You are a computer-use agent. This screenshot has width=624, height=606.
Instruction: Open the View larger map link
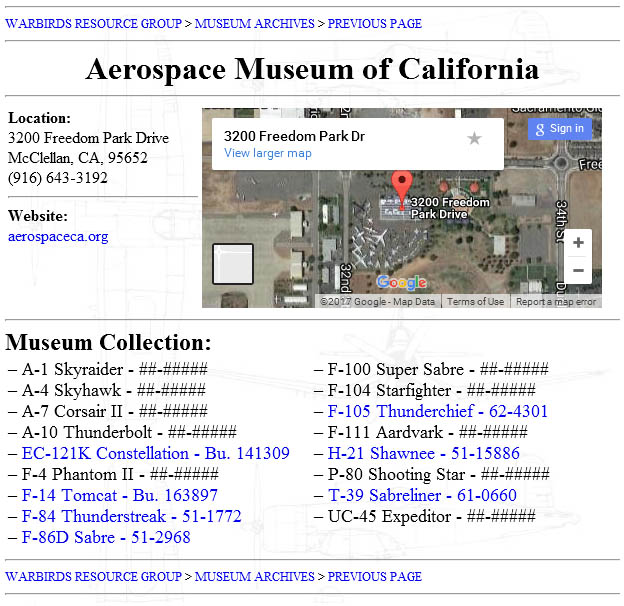[x=267, y=154]
